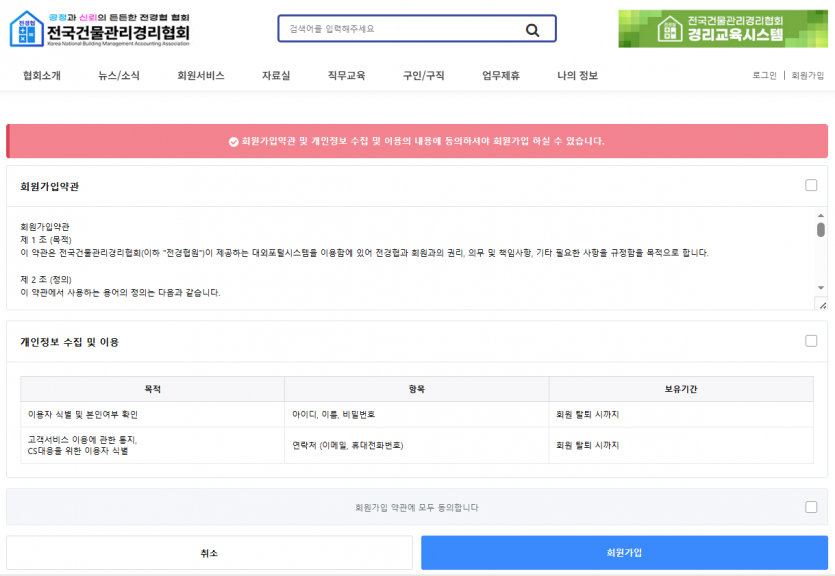This screenshot has width=835, height=576.
Task: Click the '제 1 조 (목적)' line
Action: (46, 240)
